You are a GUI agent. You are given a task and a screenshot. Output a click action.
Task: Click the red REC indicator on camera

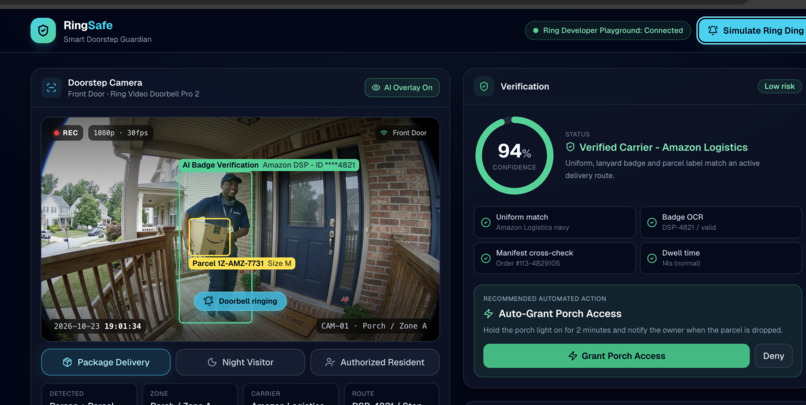coord(66,133)
